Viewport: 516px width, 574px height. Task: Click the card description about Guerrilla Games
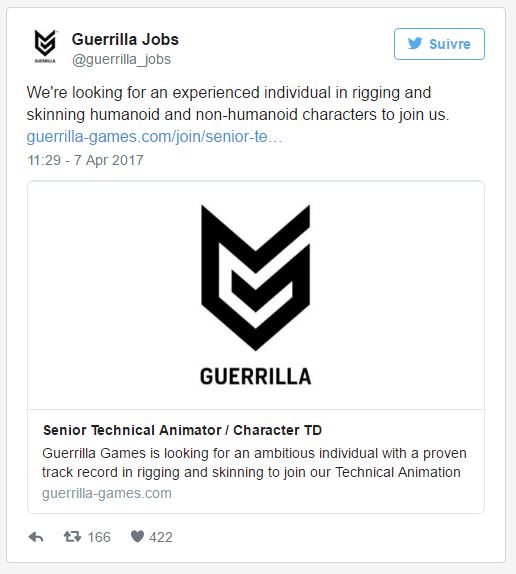254,463
